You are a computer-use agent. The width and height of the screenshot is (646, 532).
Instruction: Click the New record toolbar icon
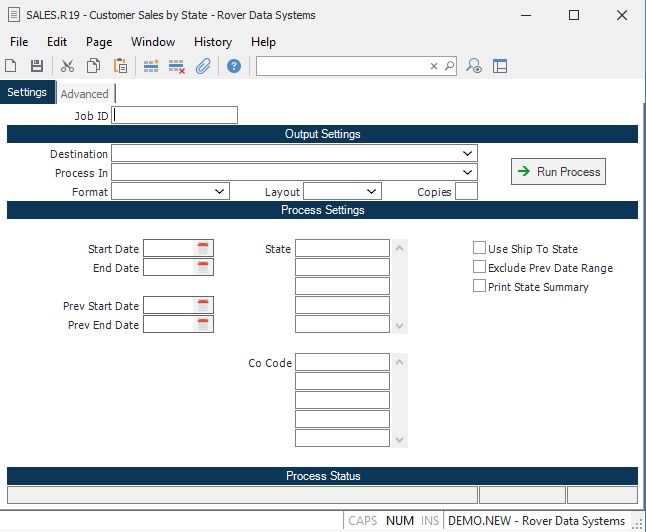point(11,66)
